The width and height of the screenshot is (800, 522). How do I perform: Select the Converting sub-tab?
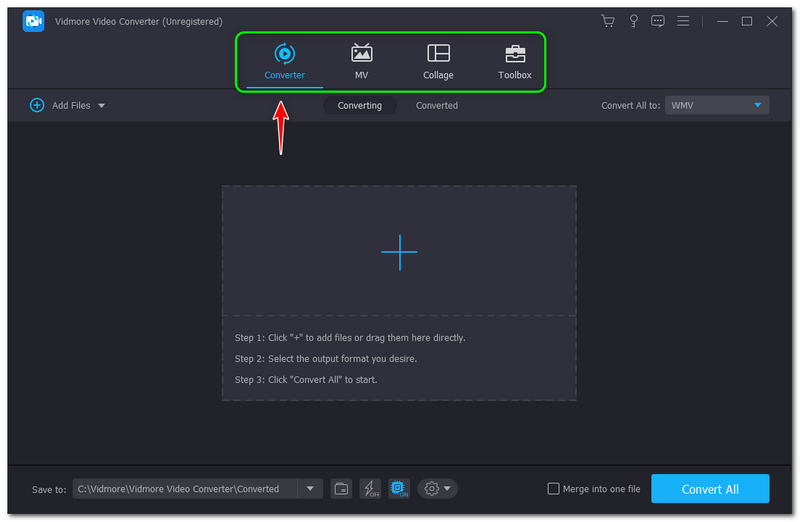pyautogui.click(x=360, y=105)
